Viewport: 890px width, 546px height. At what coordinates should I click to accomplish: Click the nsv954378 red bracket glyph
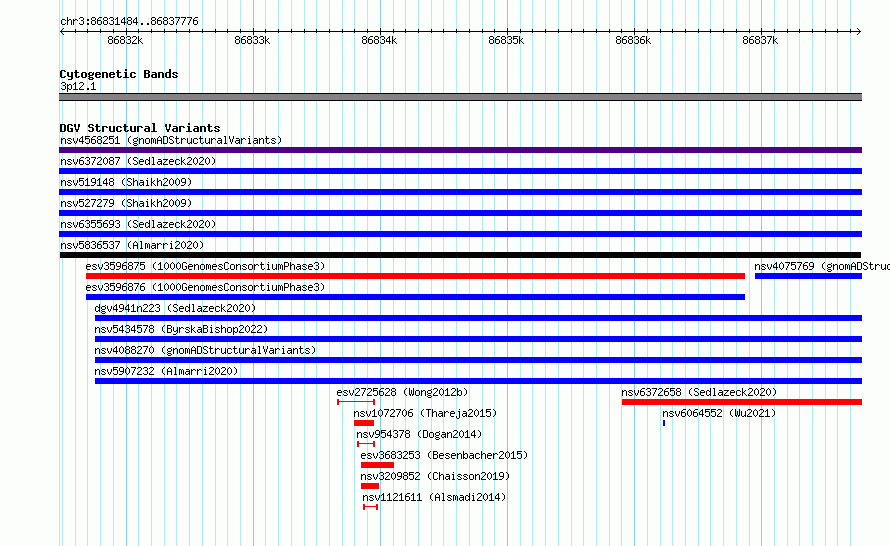(x=366, y=444)
